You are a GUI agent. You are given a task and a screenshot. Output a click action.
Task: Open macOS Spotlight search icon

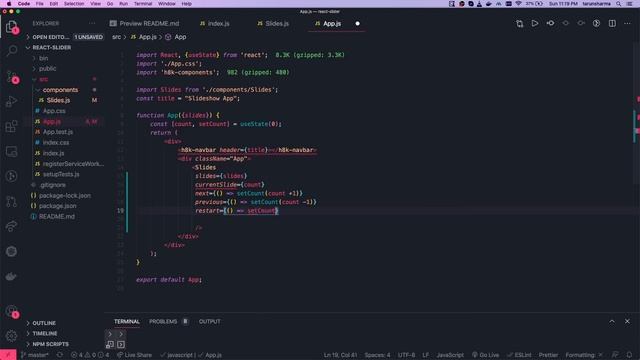pos(619,4)
